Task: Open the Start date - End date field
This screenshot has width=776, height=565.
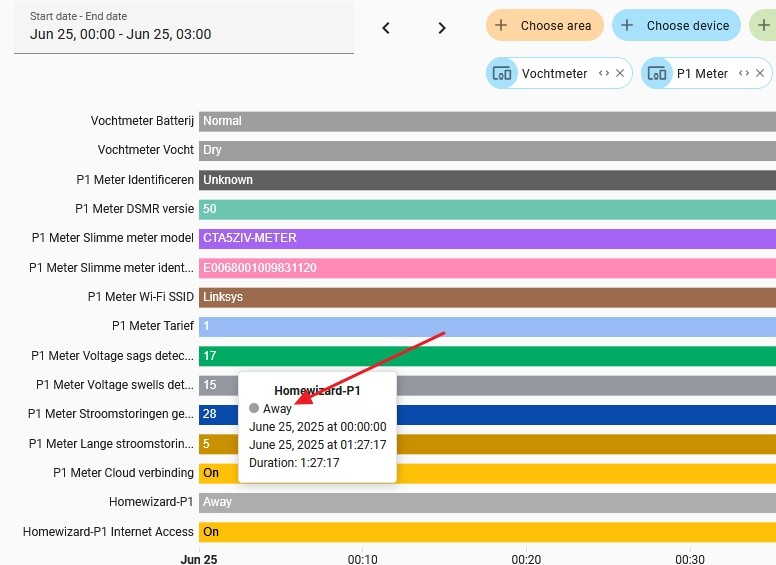Action: [x=184, y=27]
